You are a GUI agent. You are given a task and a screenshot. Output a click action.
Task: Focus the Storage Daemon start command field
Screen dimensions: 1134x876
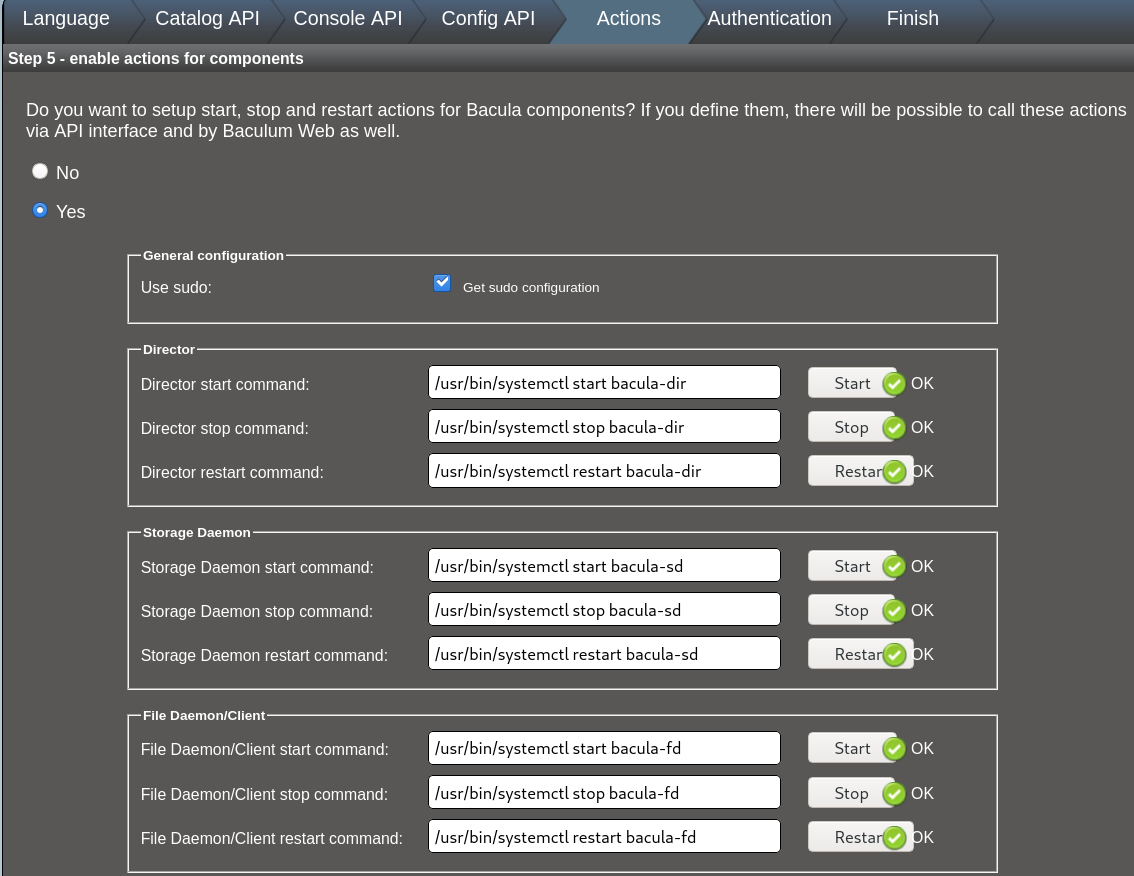(x=604, y=566)
